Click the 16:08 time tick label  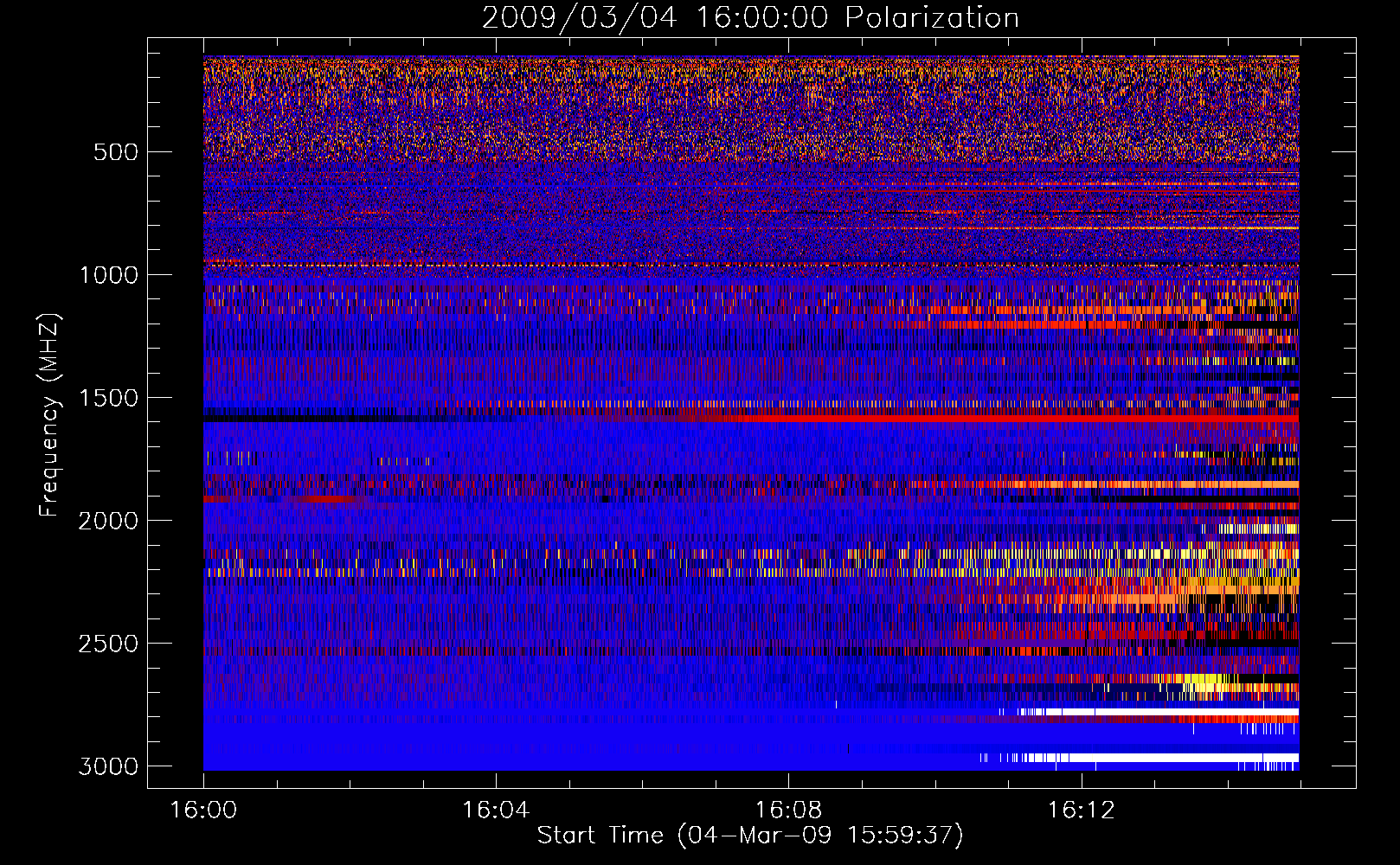(x=788, y=811)
